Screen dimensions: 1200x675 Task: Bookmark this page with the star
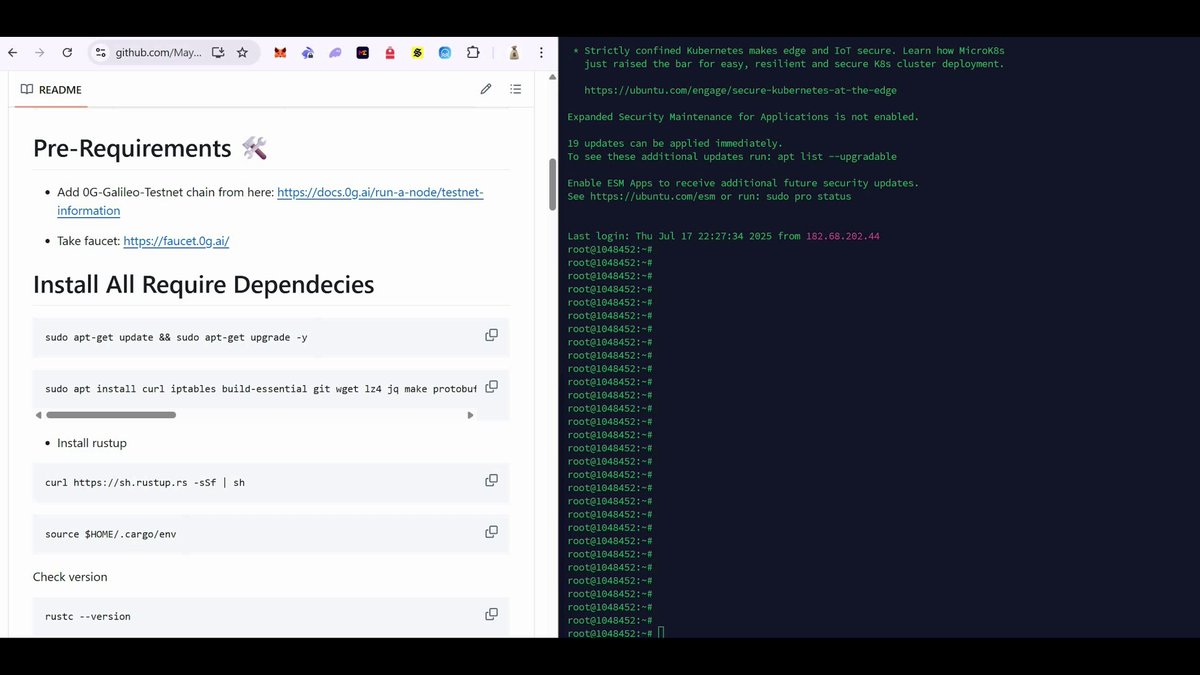[x=242, y=52]
